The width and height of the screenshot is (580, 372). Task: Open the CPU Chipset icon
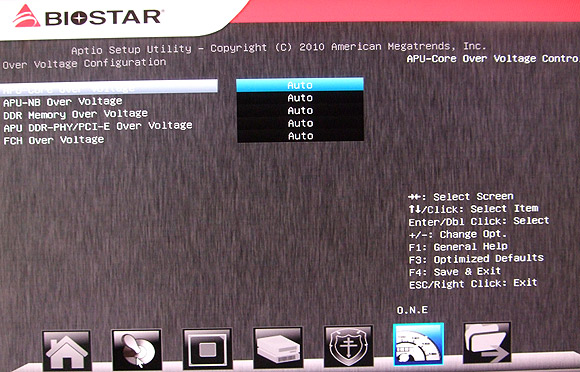(x=208, y=349)
